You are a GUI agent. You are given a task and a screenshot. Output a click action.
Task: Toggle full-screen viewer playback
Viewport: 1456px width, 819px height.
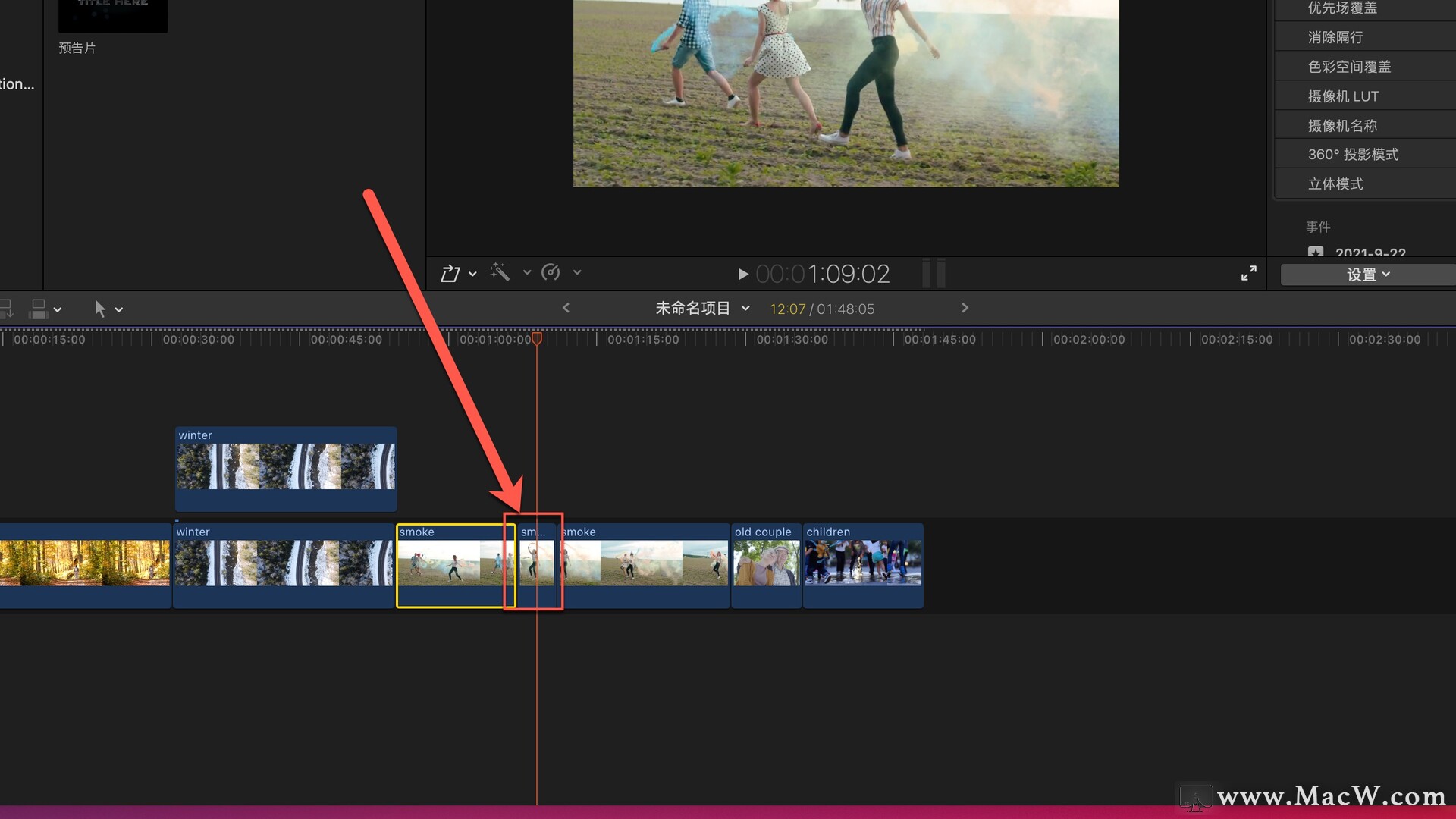[1249, 273]
